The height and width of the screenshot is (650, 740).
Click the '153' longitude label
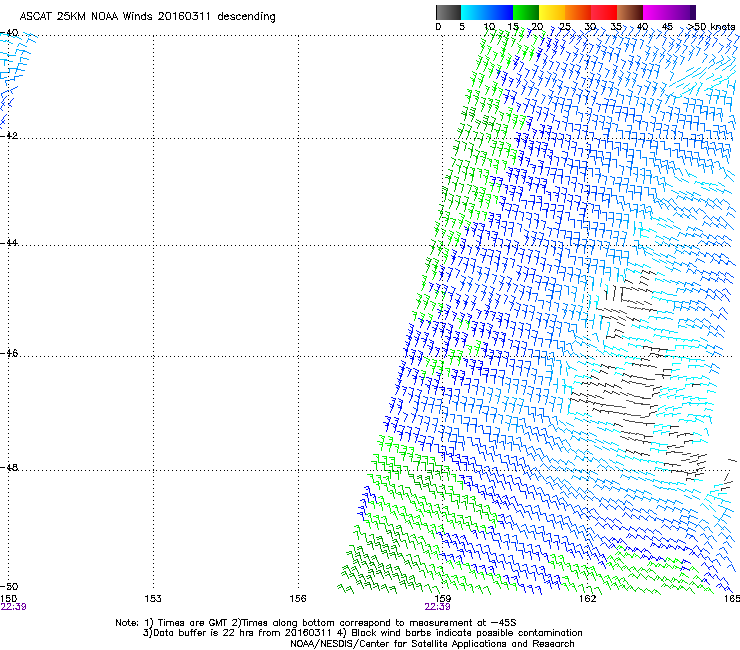153,599
